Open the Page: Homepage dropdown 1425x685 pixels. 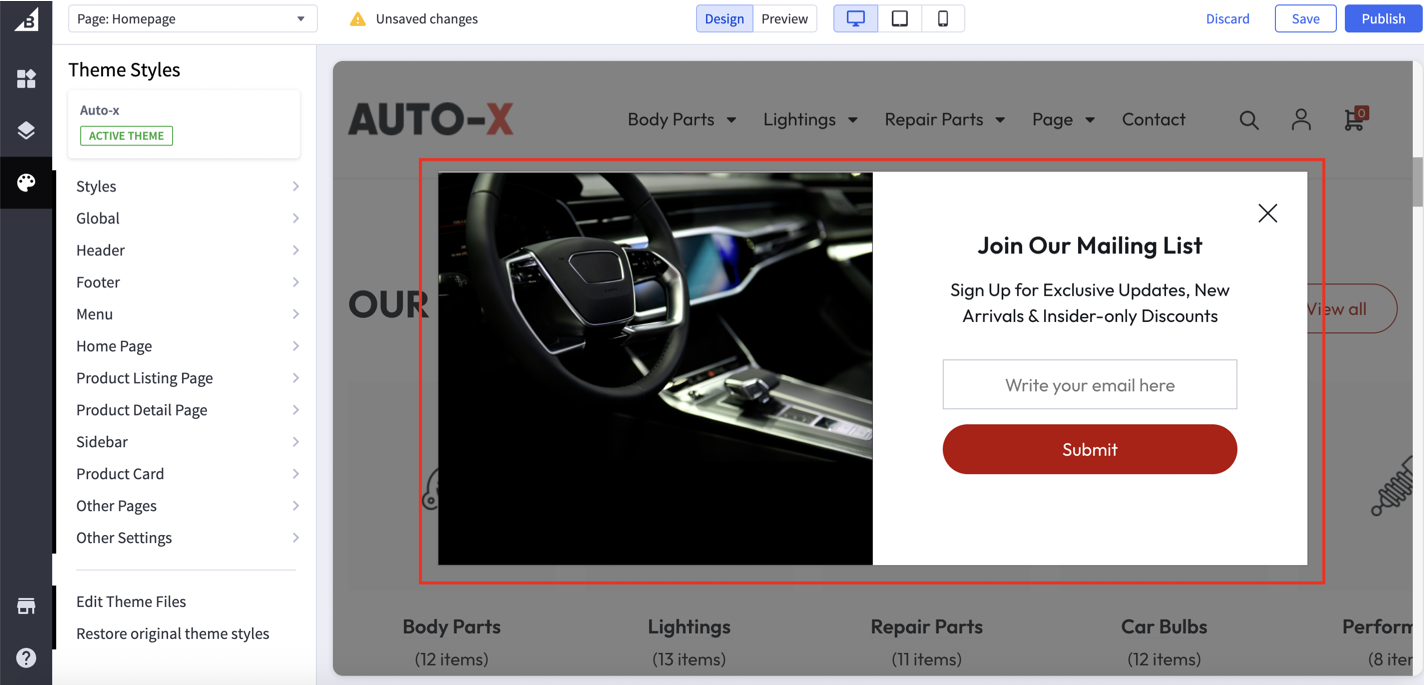point(192,19)
